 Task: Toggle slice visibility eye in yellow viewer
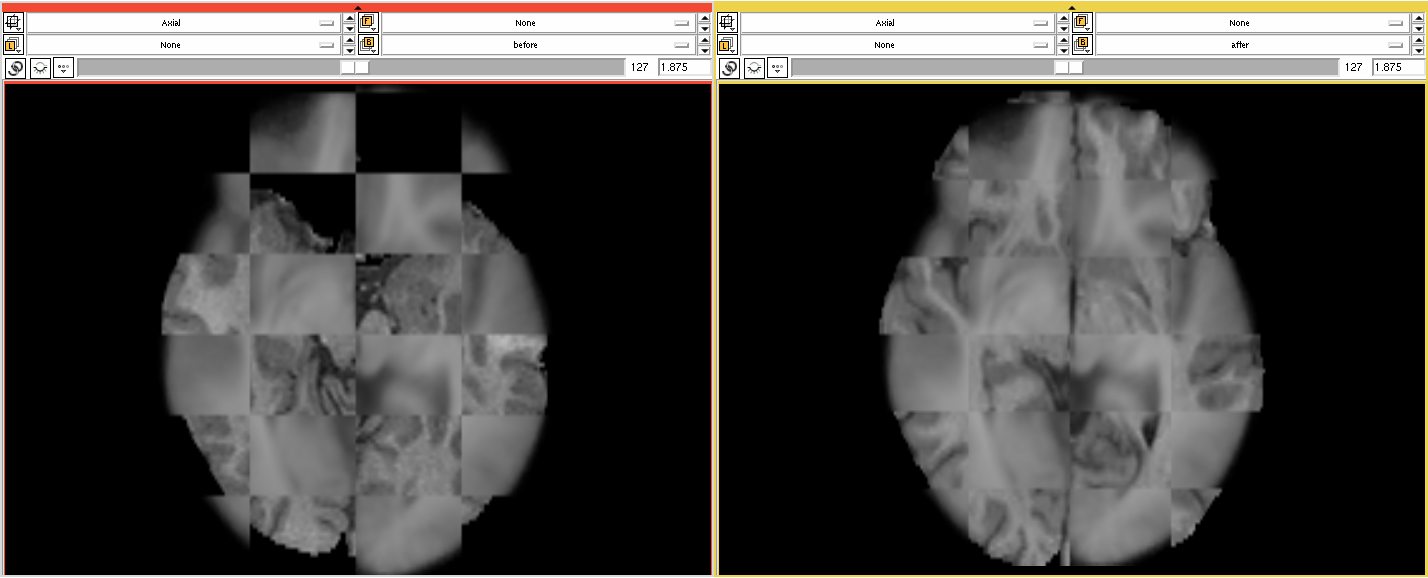pyautogui.click(x=754, y=68)
